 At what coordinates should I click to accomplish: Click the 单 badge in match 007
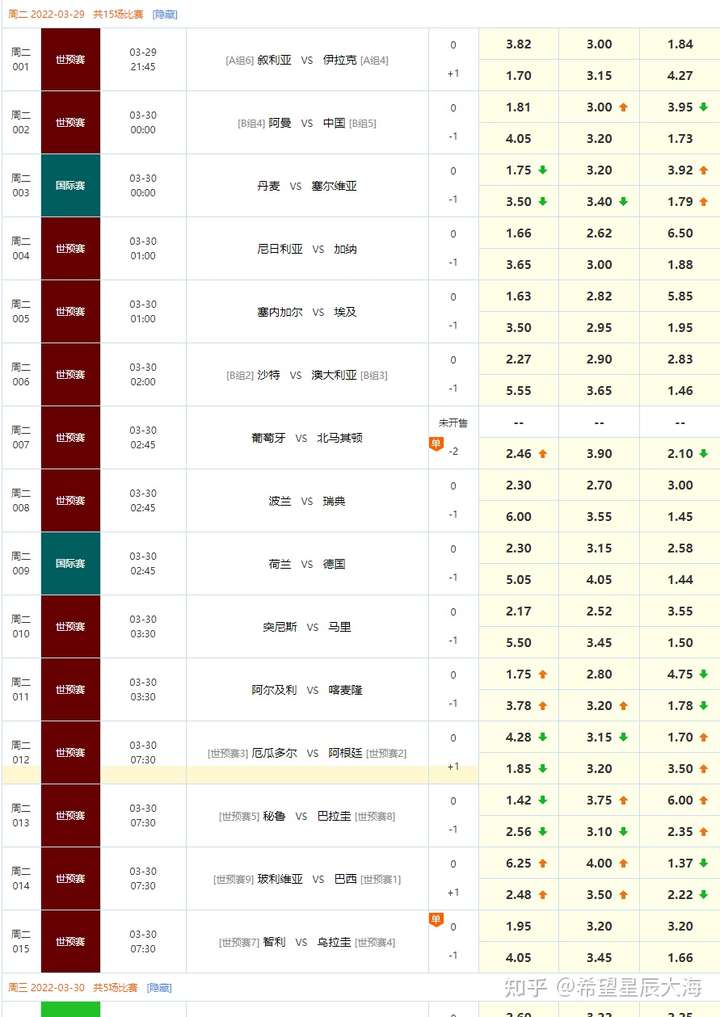click(436, 444)
